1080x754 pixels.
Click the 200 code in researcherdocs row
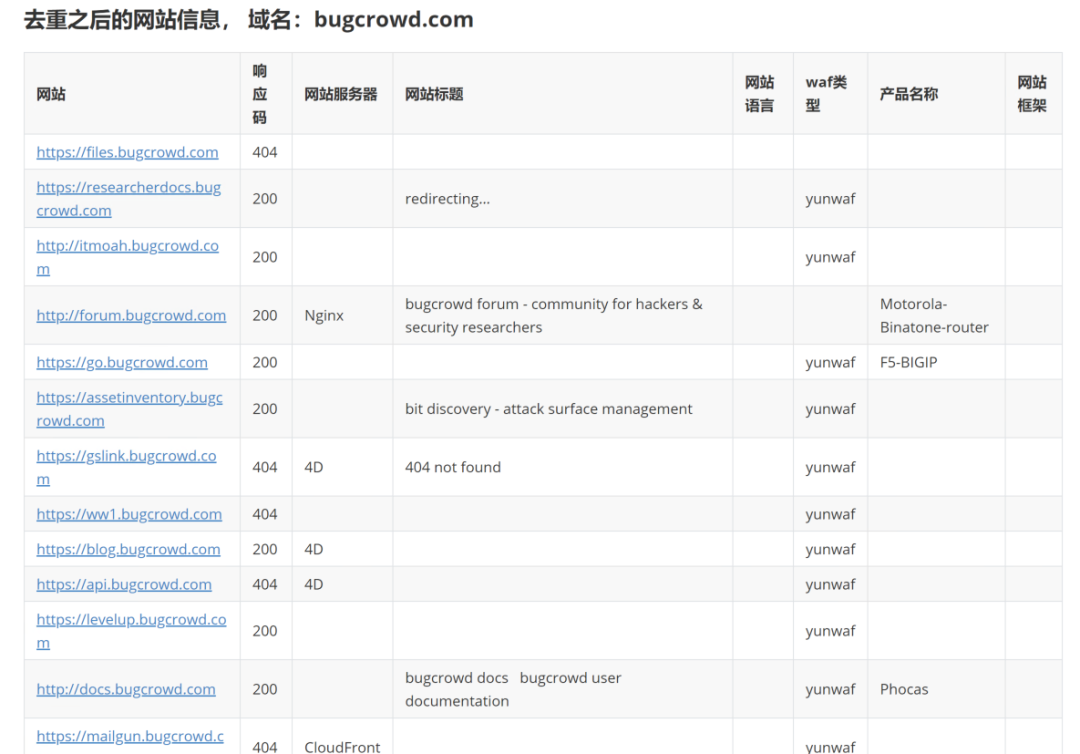[265, 199]
